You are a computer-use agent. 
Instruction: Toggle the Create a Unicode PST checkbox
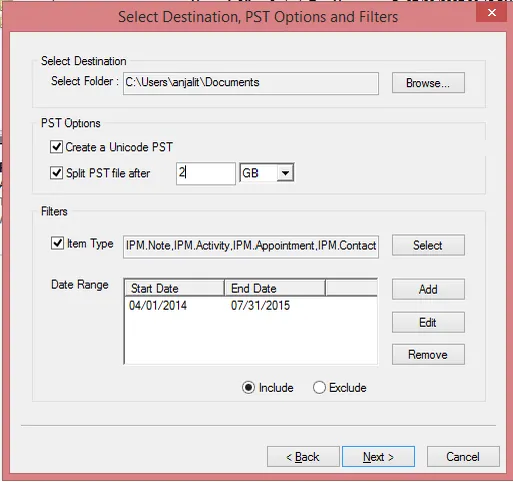pyautogui.click(x=56, y=147)
